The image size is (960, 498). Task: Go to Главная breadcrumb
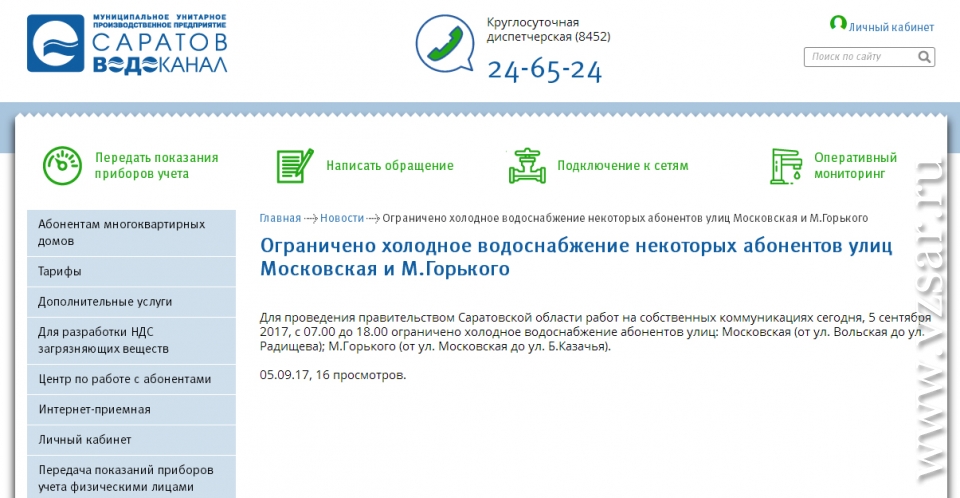tap(280, 218)
